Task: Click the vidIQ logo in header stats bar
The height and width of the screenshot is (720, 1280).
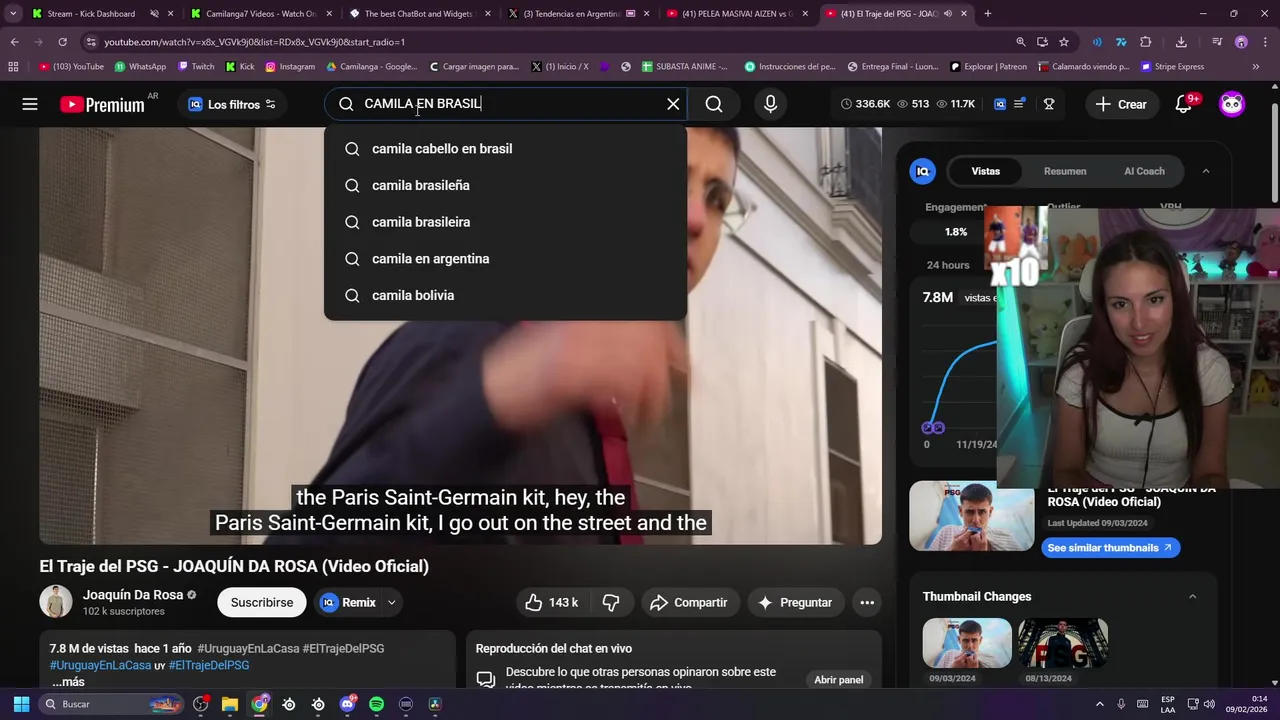Action: point(1000,104)
